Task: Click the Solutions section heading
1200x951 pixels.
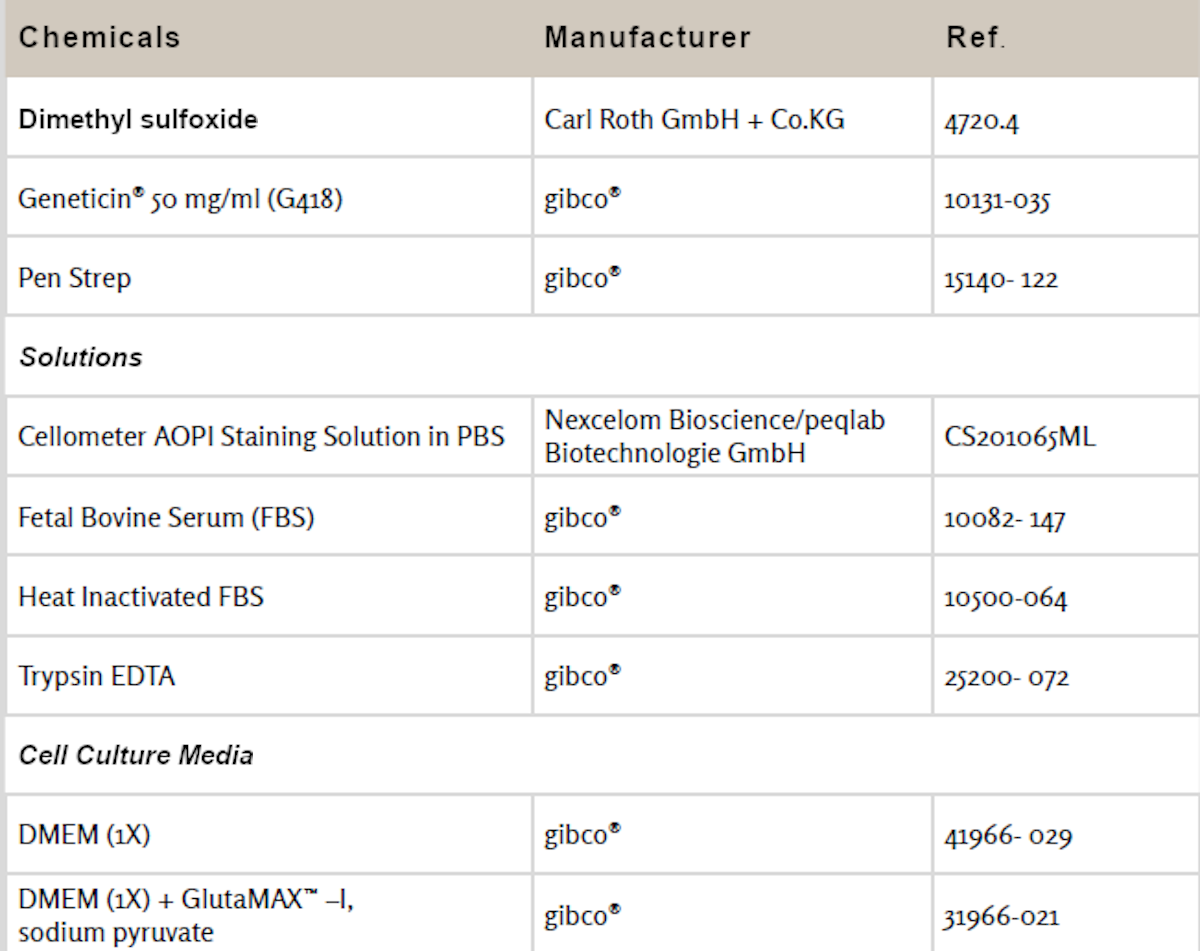Action: (x=80, y=357)
